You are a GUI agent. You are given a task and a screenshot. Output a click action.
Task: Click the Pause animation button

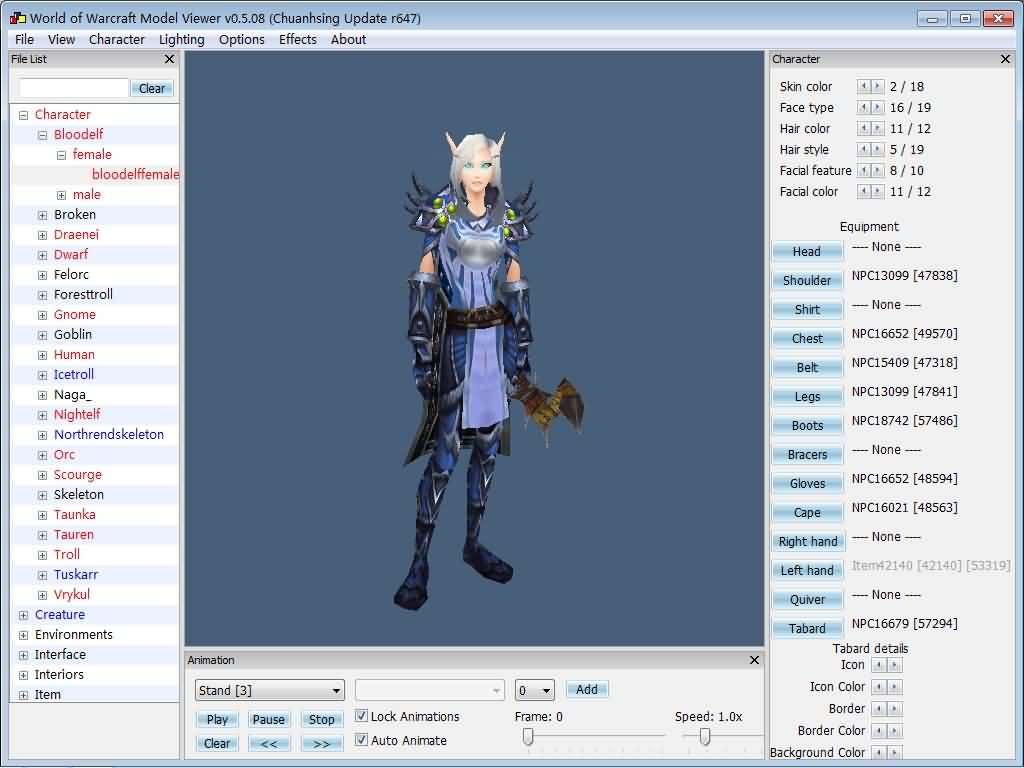(x=268, y=719)
